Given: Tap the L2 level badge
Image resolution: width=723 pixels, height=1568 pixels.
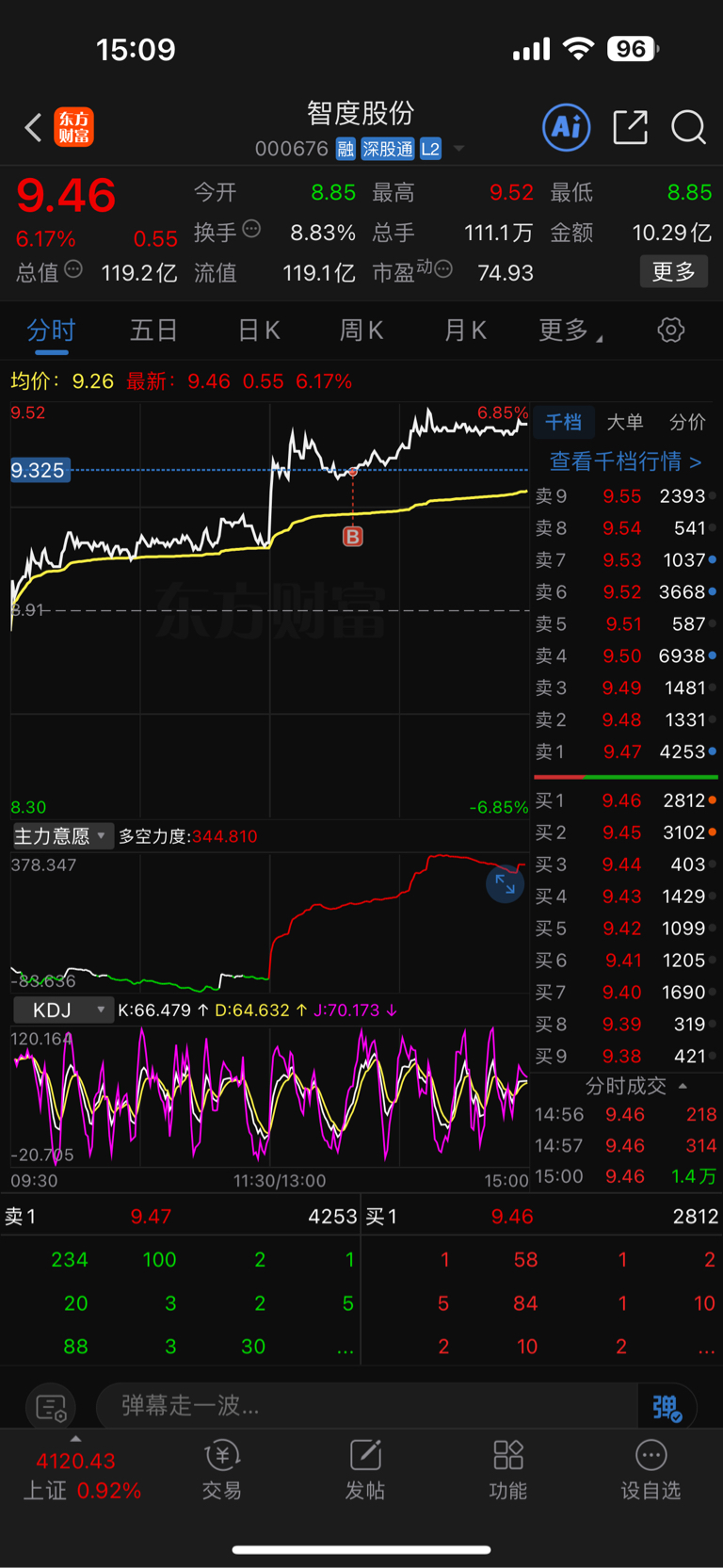Looking at the screenshot, I should 430,149.
